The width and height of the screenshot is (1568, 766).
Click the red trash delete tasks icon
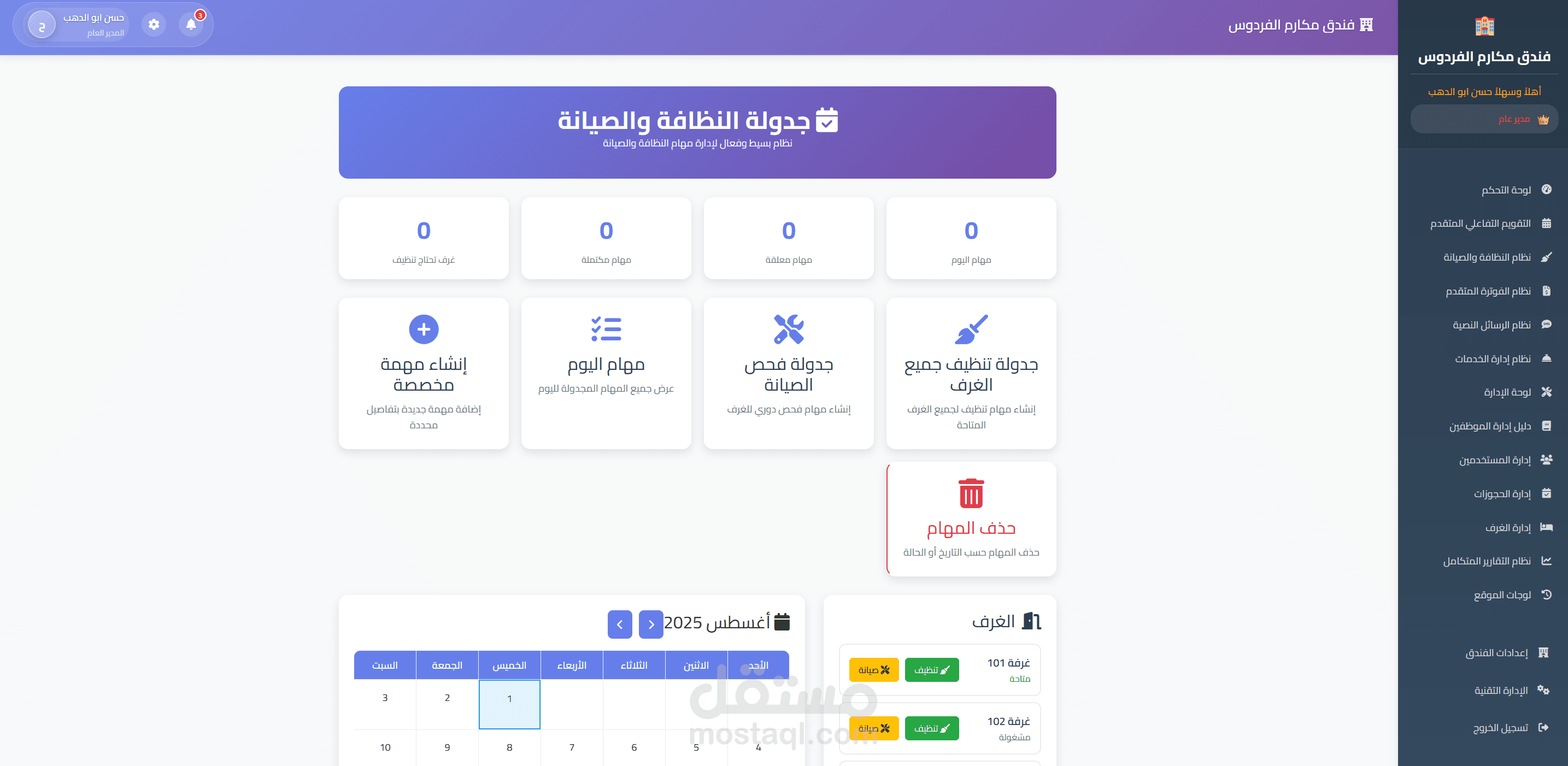pos(971,493)
